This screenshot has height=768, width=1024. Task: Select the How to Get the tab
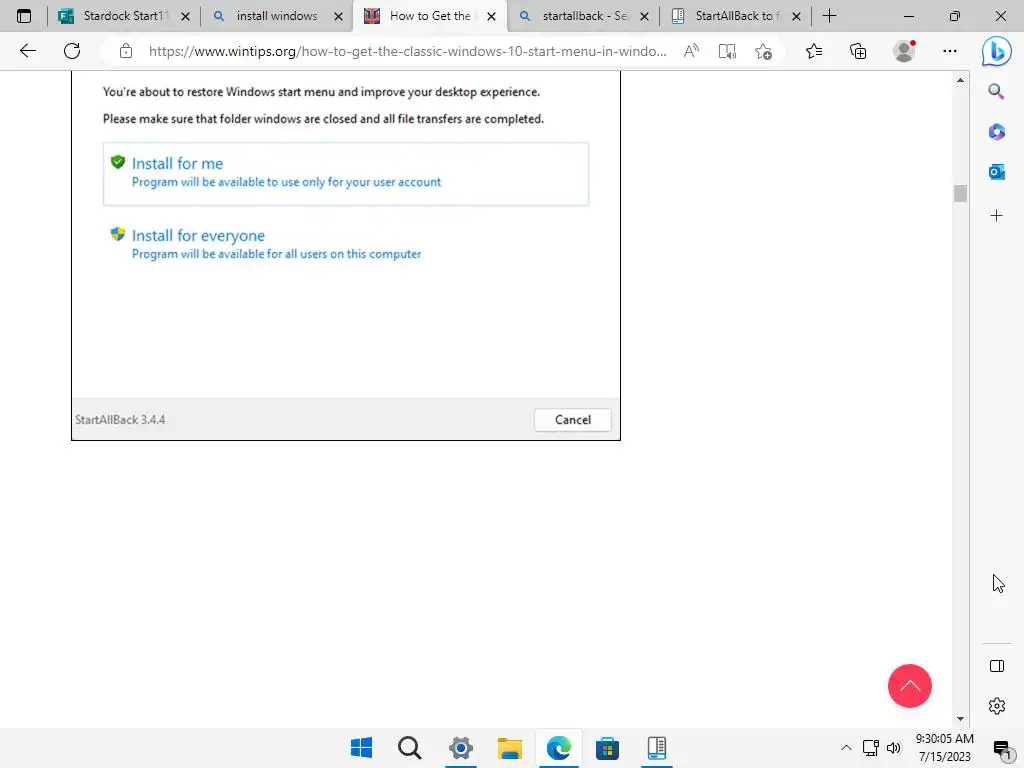pyautogui.click(x=429, y=16)
